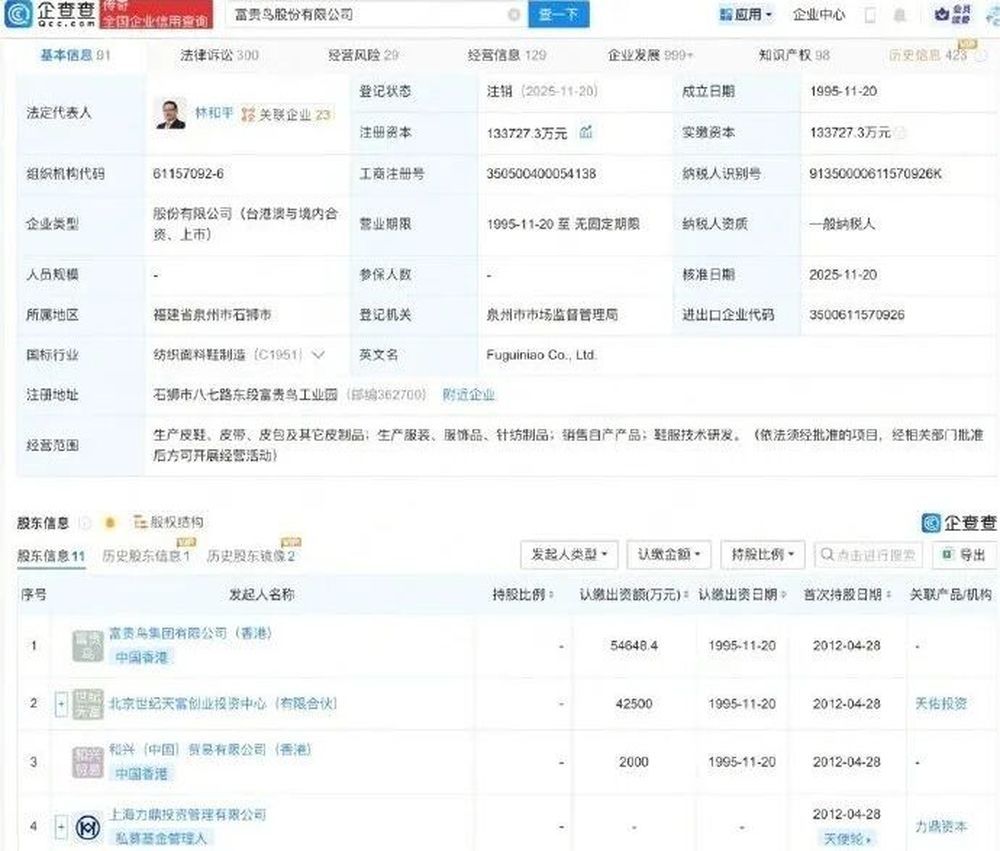1000x851 pixels.
Task: Open the 应用 dropdown menu
Action: point(746,15)
